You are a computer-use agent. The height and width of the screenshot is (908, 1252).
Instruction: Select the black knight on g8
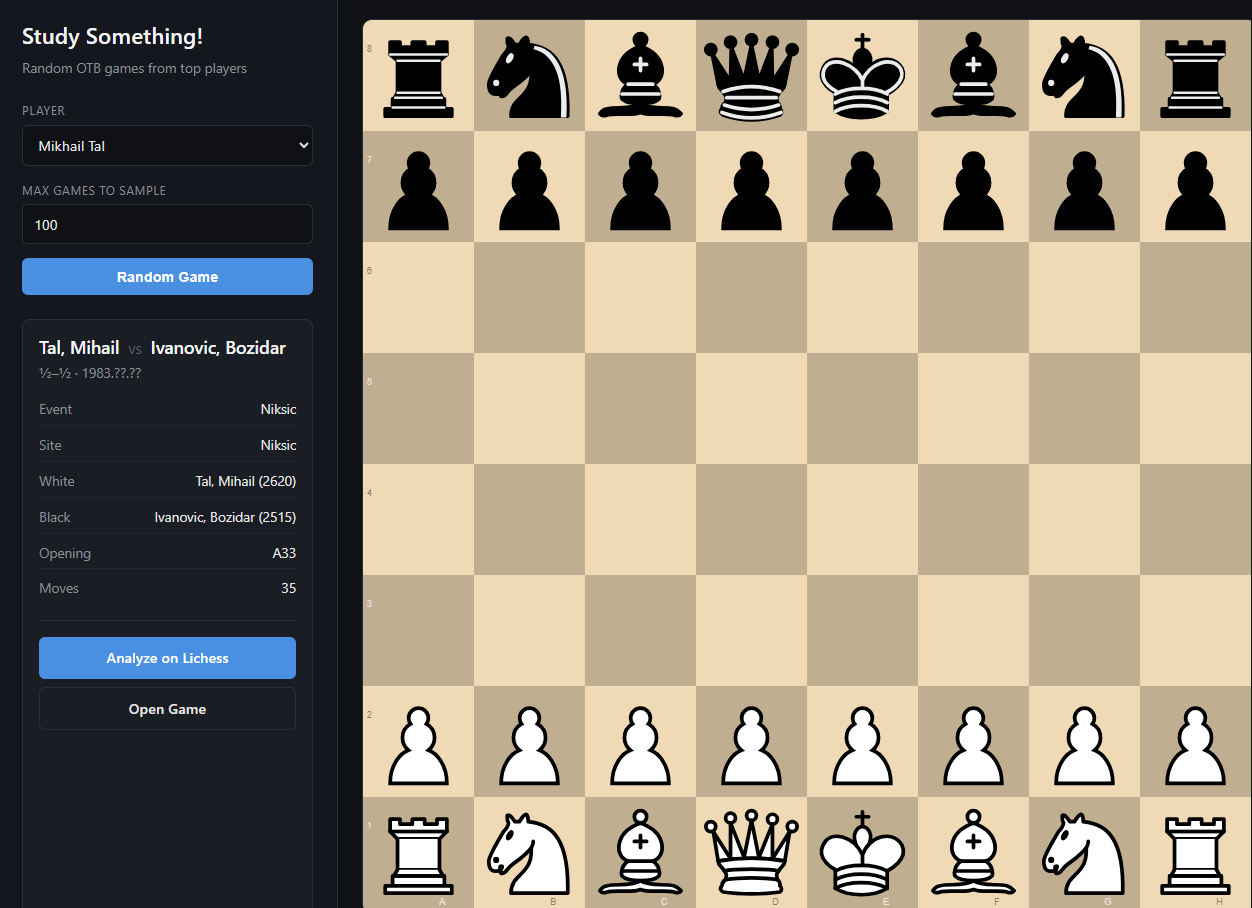[1084, 76]
